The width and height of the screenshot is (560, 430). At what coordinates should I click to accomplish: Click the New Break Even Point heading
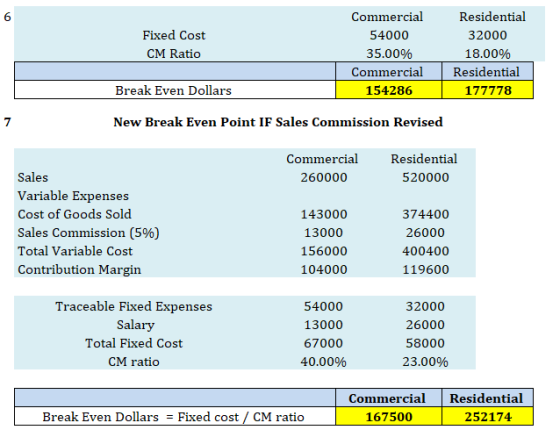pyautogui.click(x=278, y=122)
